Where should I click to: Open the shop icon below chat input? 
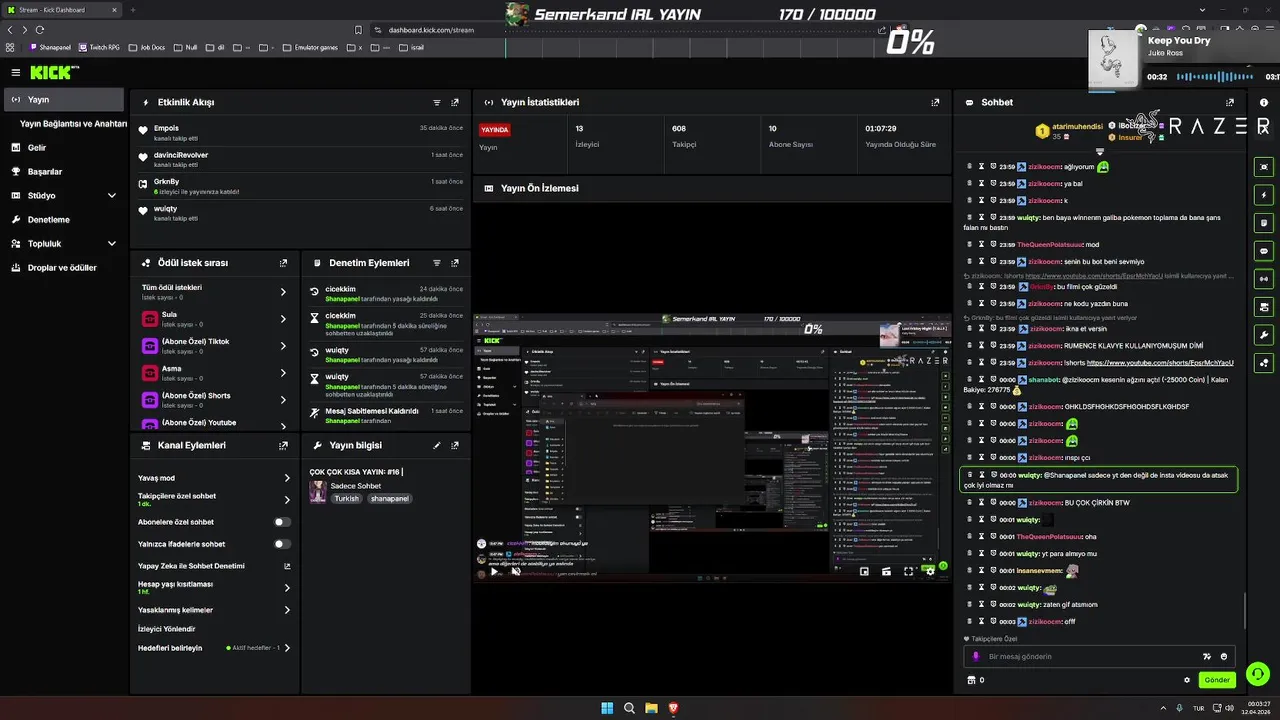970,680
